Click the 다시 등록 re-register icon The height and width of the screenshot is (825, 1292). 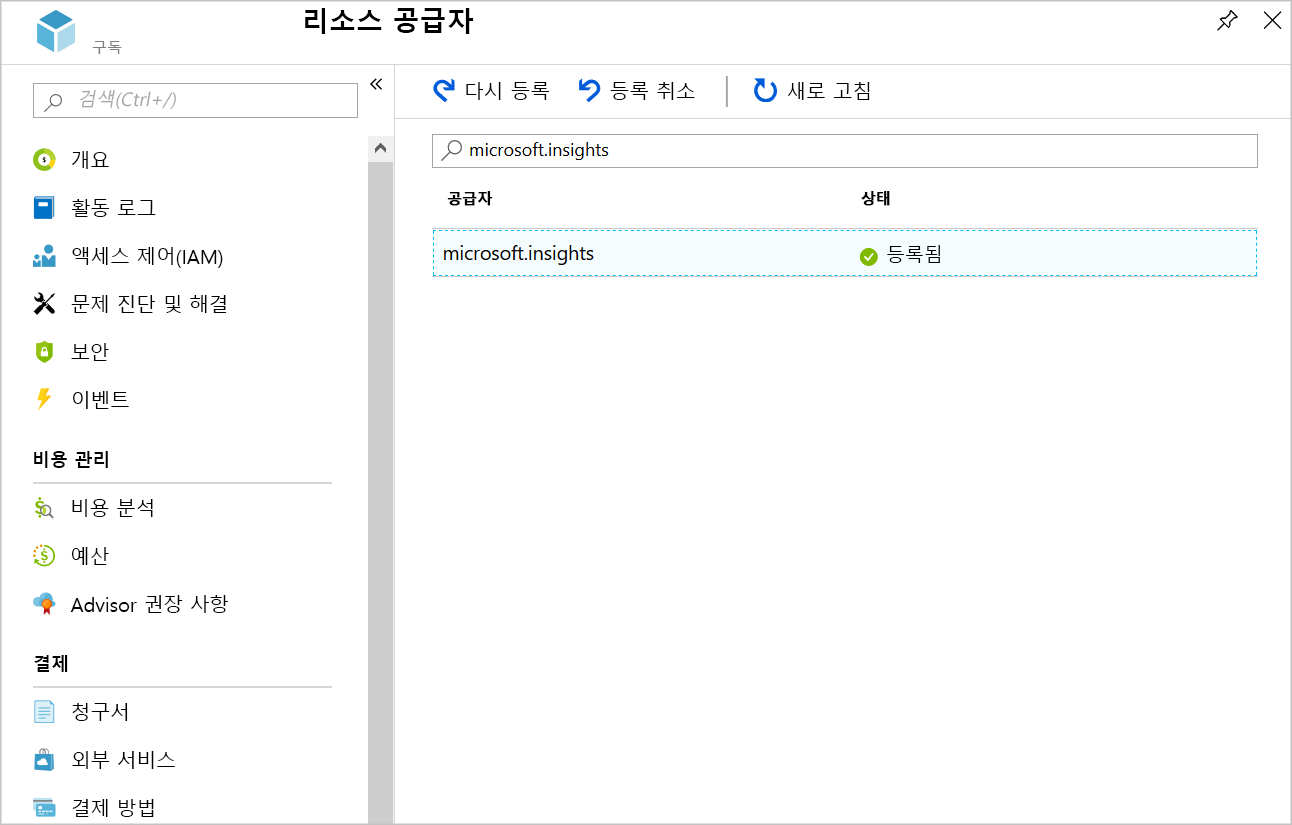tap(443, 91)
